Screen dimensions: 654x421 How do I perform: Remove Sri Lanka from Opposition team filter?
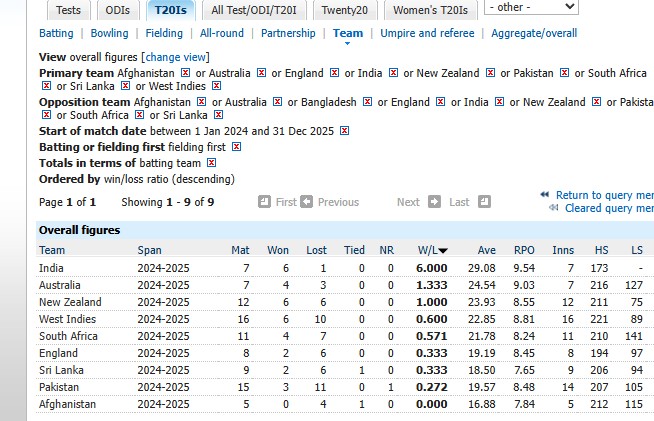tap(218, 115)
